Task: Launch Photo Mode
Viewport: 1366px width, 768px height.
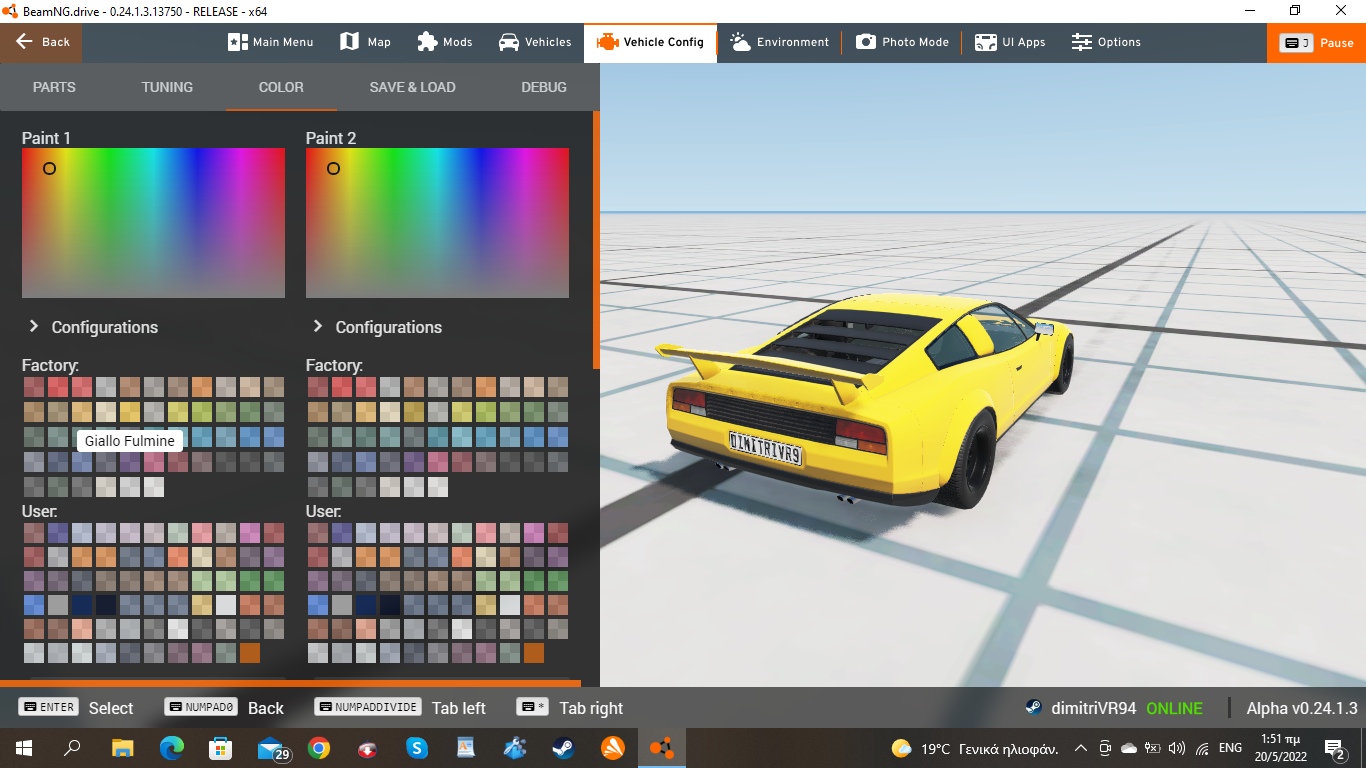Action: [902, 42]
